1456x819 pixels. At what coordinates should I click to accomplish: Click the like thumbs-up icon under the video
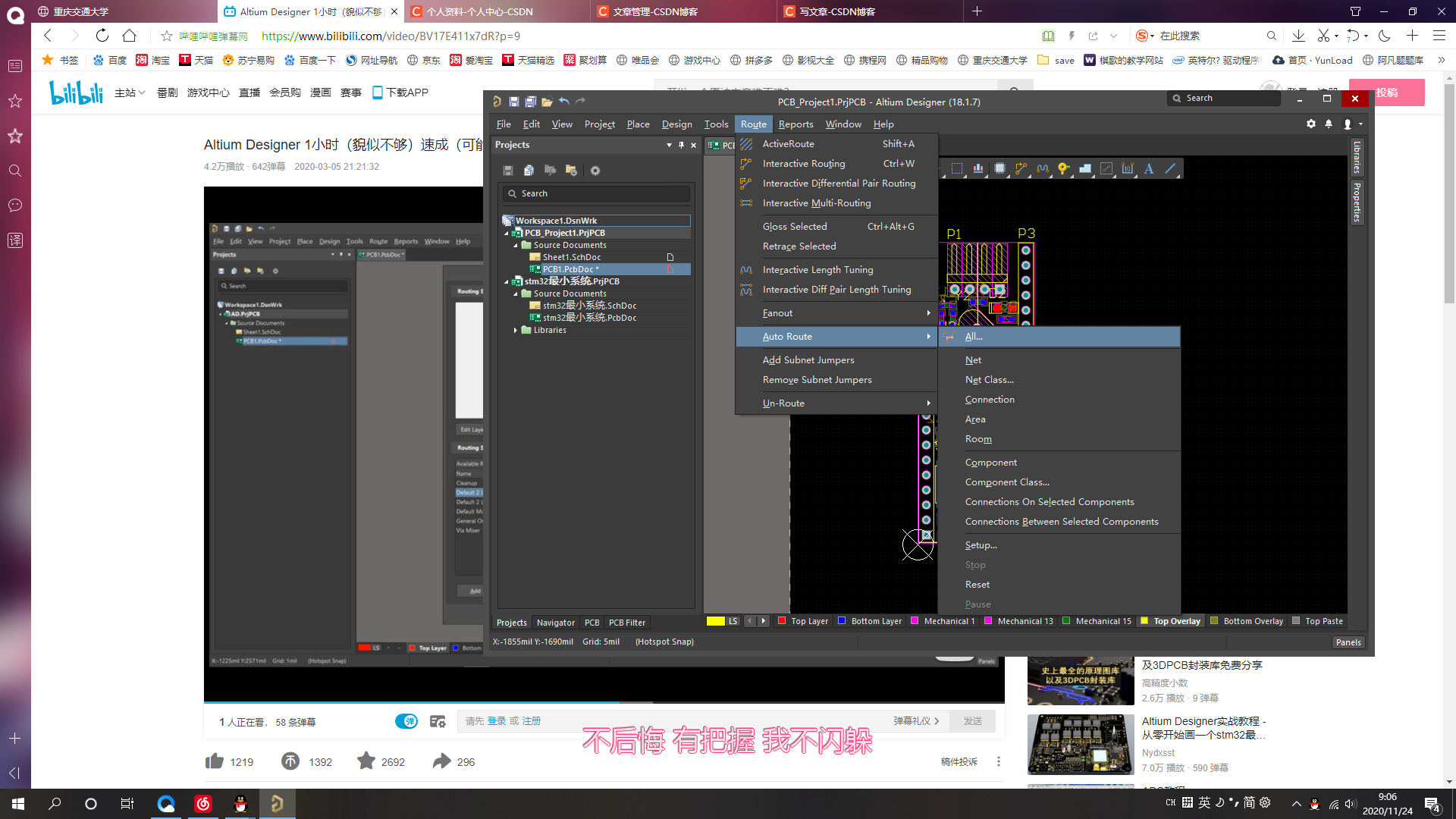215,761
